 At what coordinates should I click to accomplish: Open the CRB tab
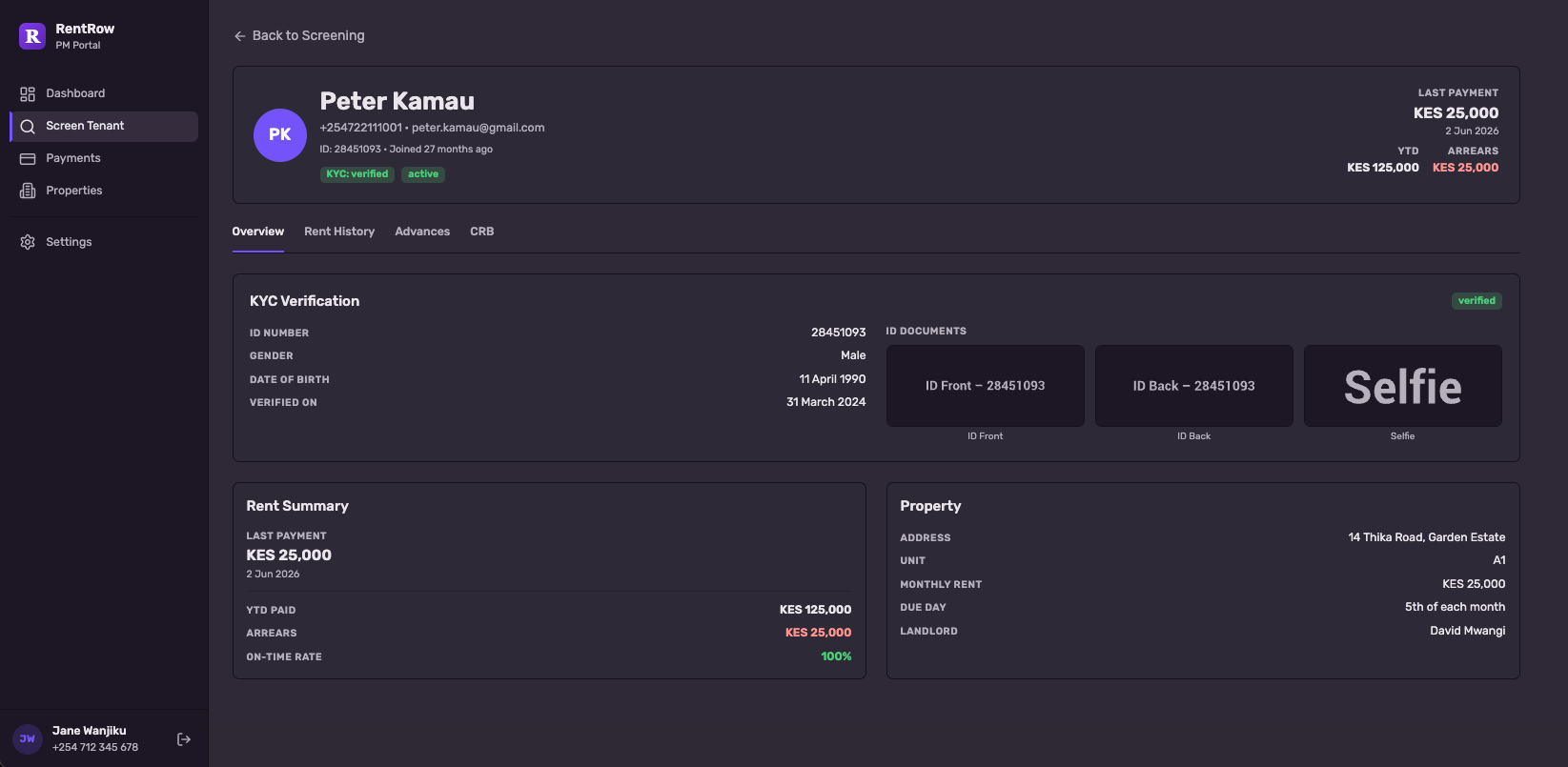[482, 232]
